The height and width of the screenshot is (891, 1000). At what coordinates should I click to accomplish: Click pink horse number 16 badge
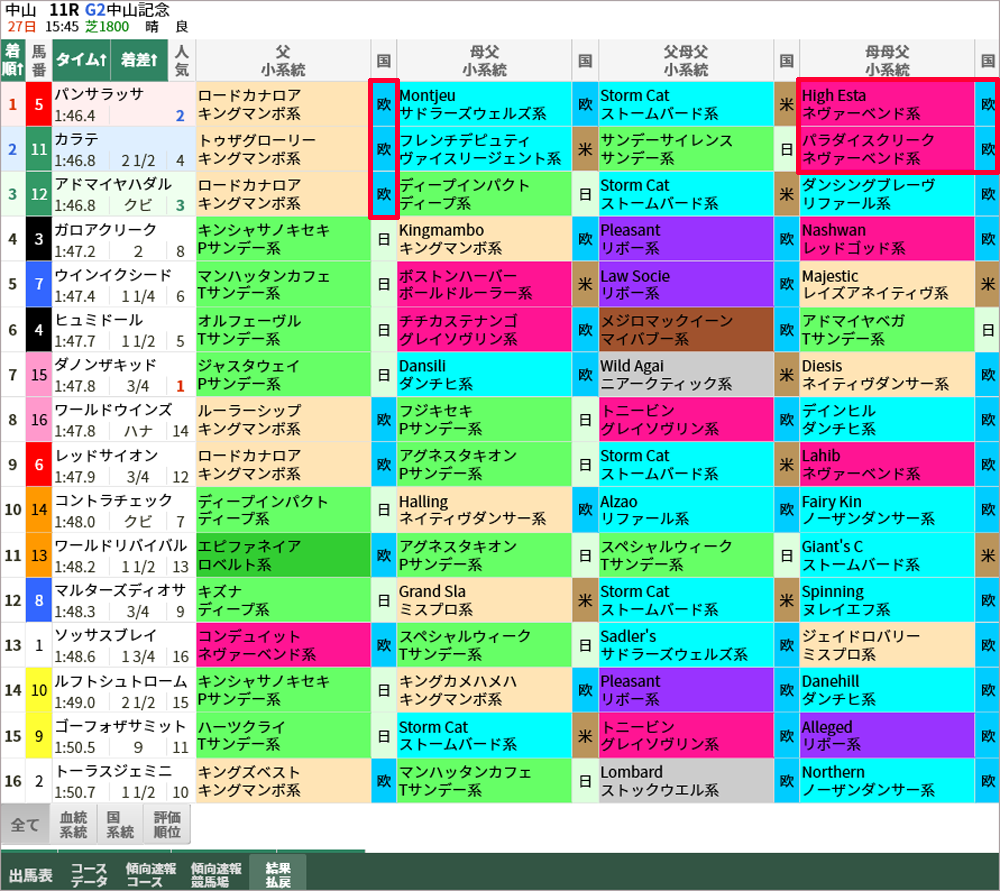(39, 420)
